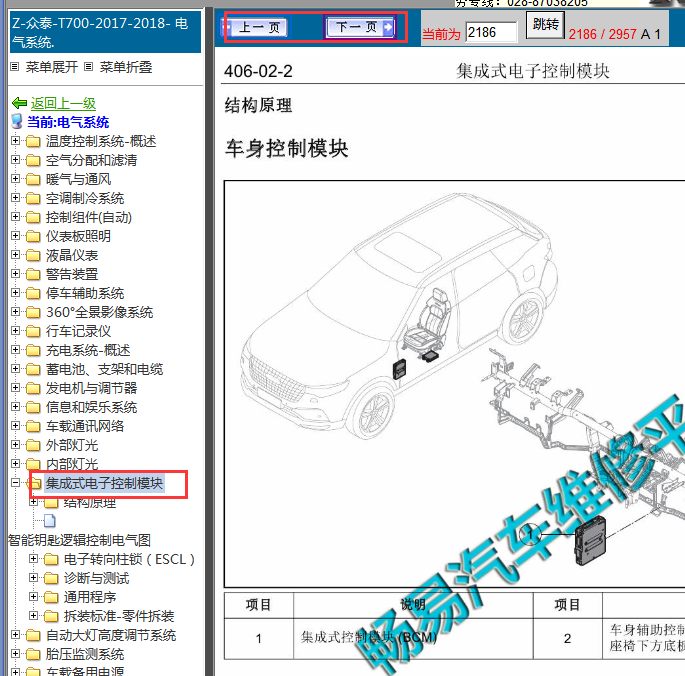This screenshot has height=676, width=685.
Task: Expand the 停车辅助系统 node
Action: coord(15,292)
